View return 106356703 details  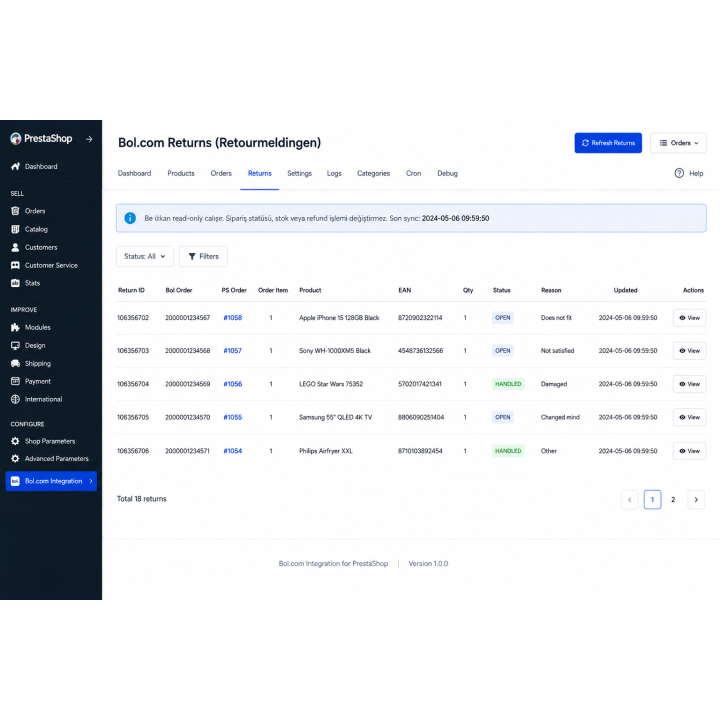click(x=689, y=351)
